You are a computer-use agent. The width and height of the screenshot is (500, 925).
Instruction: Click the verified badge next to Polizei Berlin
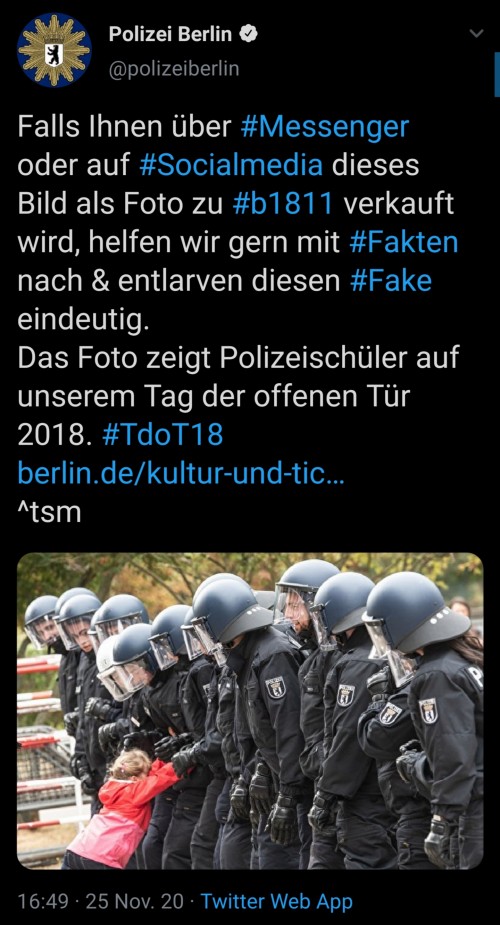[249, 35]
